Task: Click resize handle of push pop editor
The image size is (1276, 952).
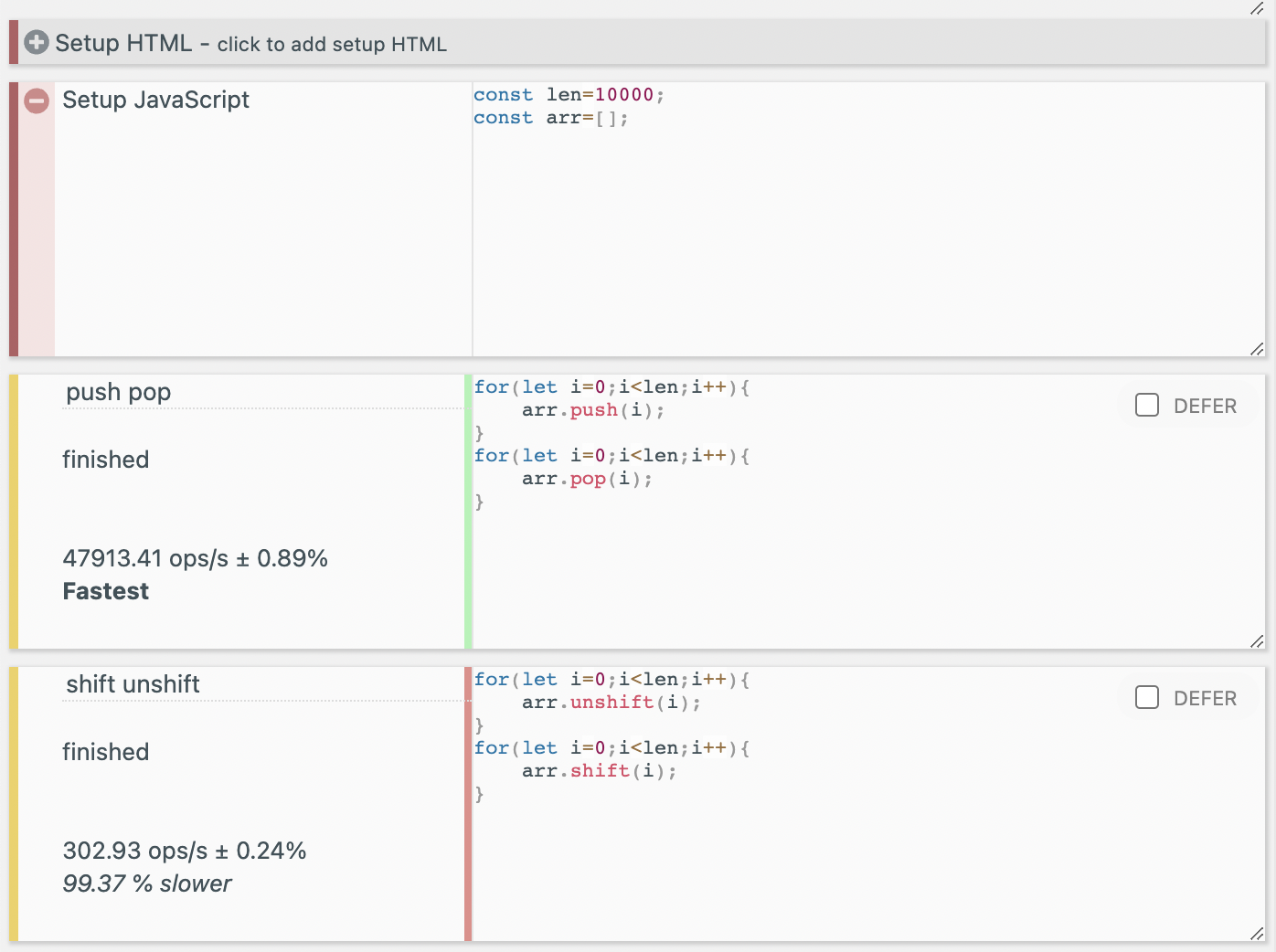Action: pyautogui.click(x=1257, y=641)
